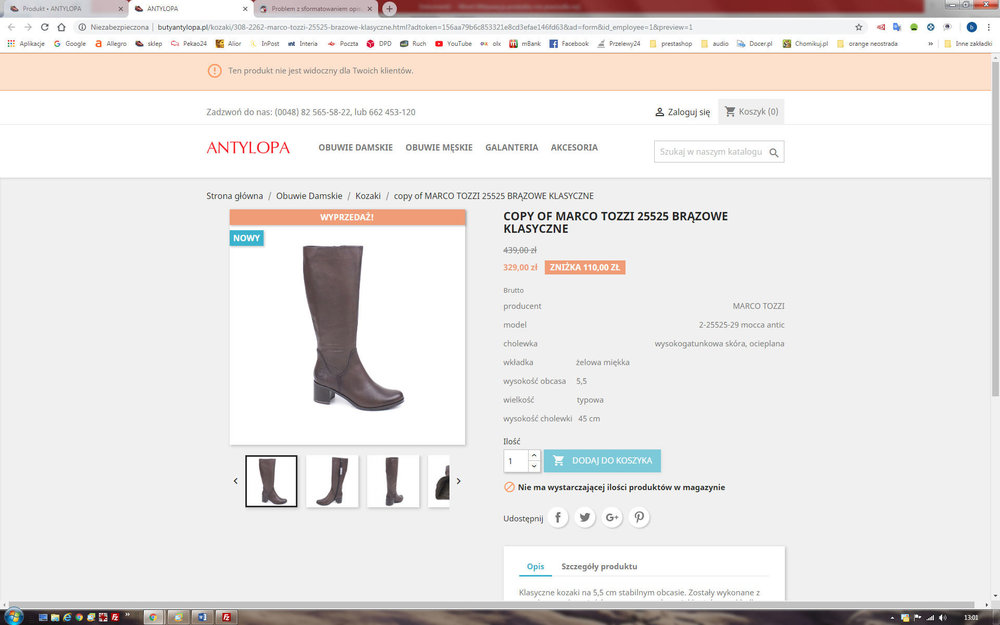The height and width of the screenshot is (625, 1000).
Task: Click the 329,00 zł sale price
Action: pyautogui.click(x=520, y=267)
